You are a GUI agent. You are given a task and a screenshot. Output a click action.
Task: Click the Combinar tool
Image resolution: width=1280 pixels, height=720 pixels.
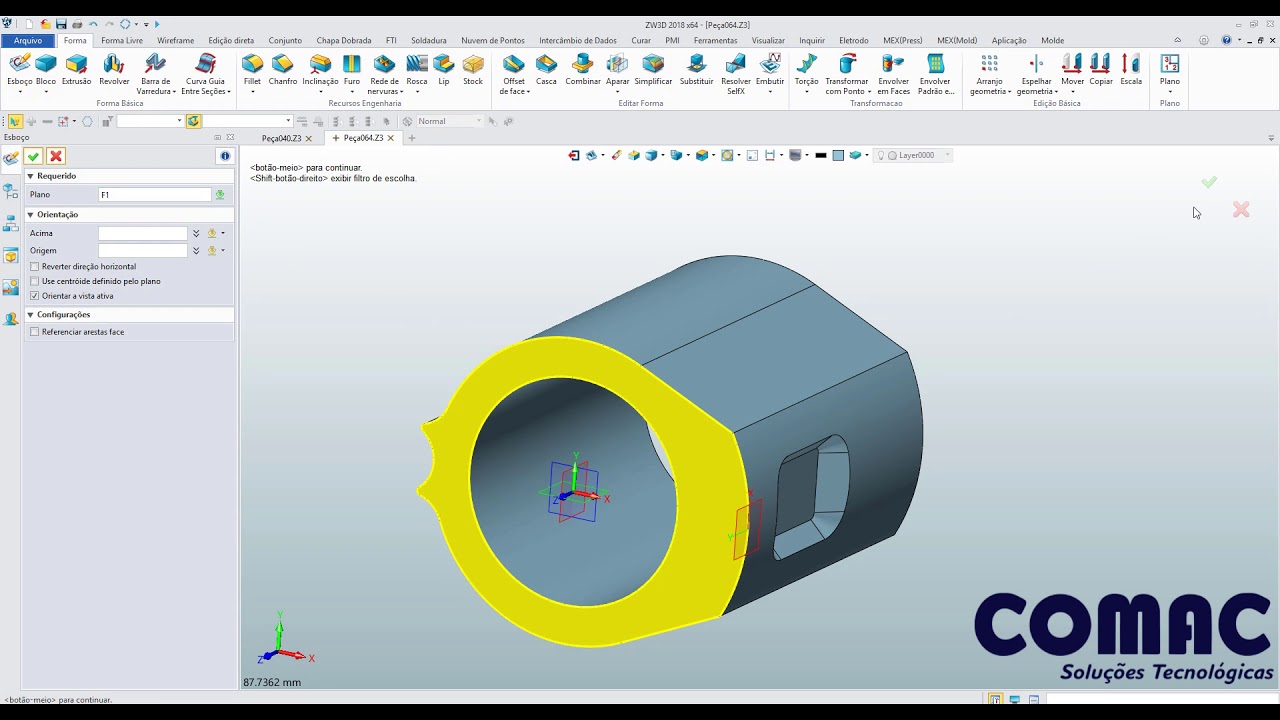pos(583,68)
